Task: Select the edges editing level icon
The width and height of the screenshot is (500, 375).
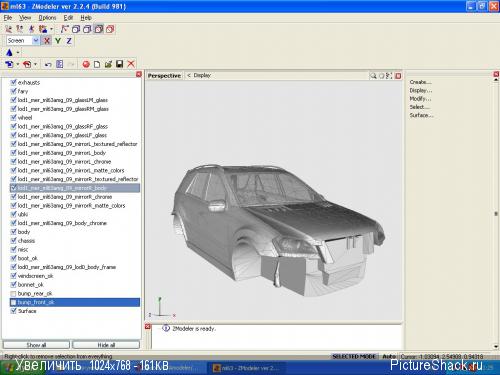Action: [x=20, y=29]
